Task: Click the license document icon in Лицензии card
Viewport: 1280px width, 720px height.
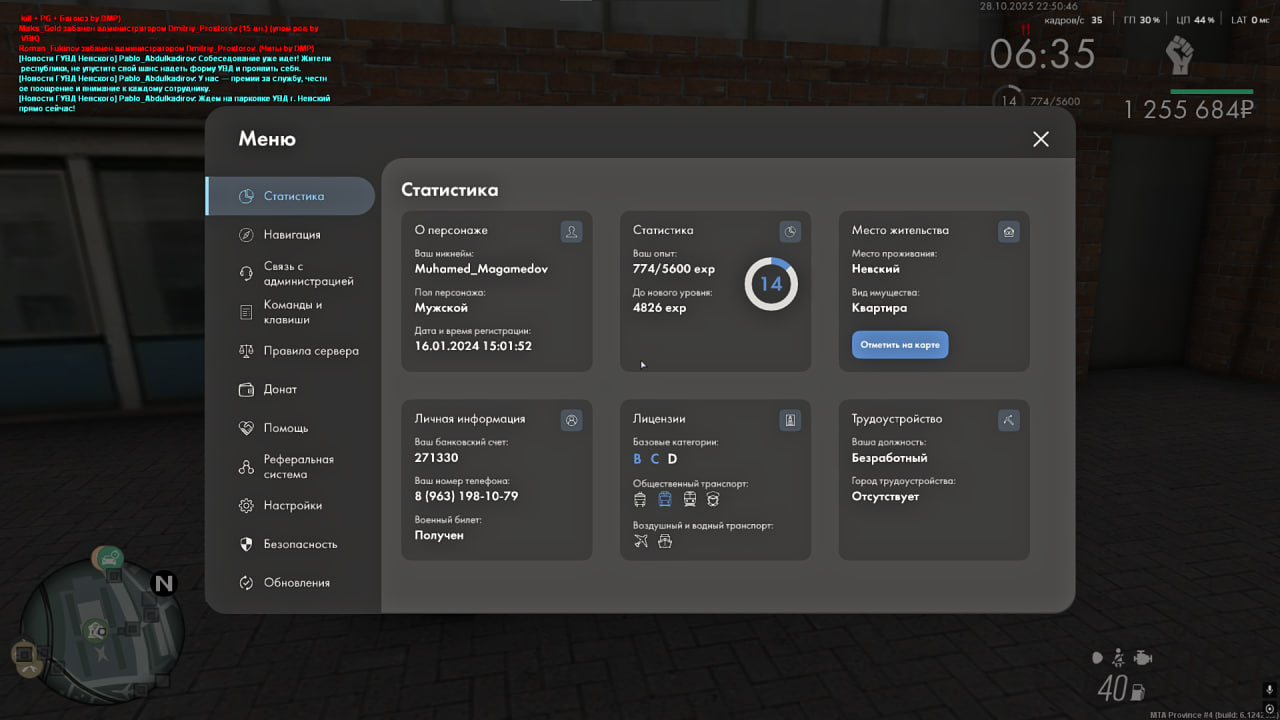Action: tap(790, 420)
